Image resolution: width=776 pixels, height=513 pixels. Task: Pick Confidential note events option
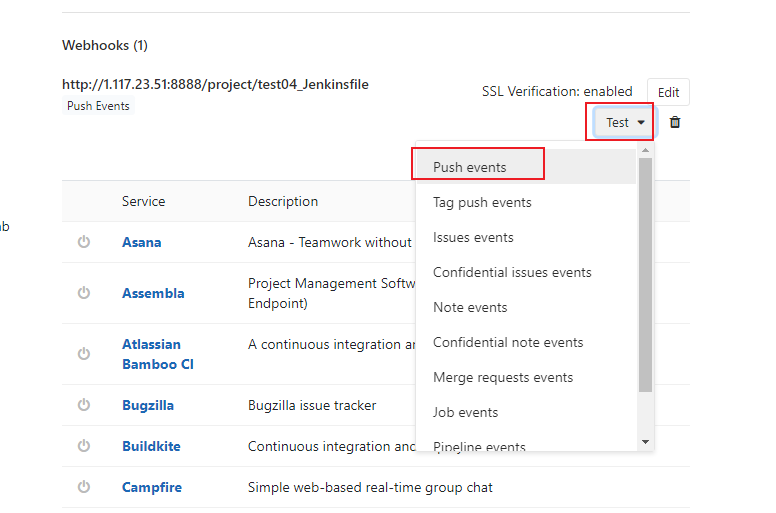526,342
